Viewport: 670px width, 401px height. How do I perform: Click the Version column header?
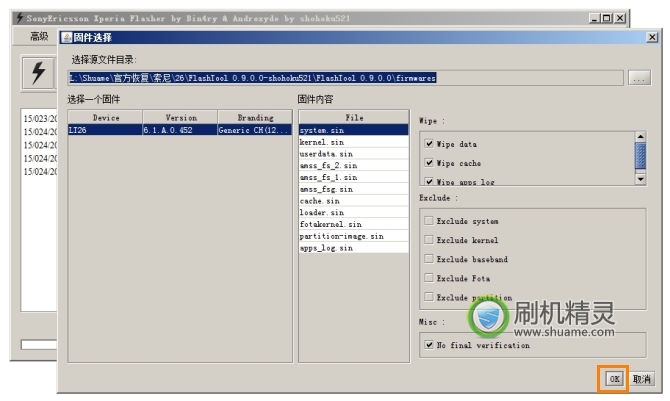click(x=180, y=117)
